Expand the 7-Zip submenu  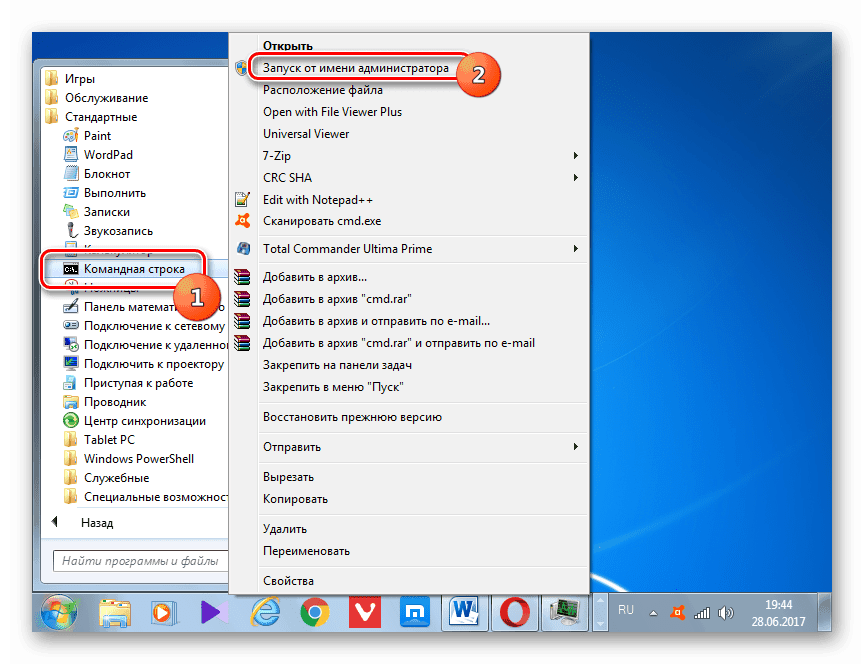point(575,155)
